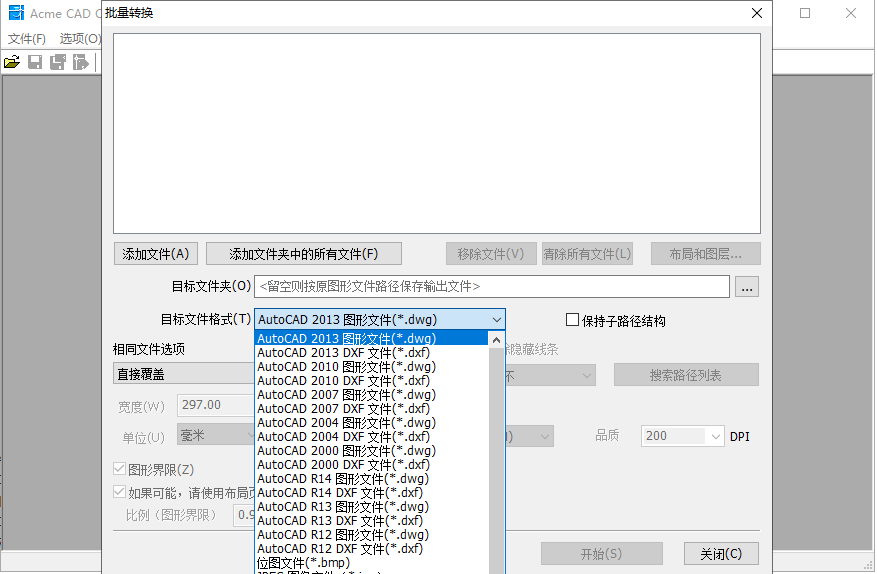Open the DPI quality 200 dropdown
Viewport: 877px width, 574px height.
point(715,436)
